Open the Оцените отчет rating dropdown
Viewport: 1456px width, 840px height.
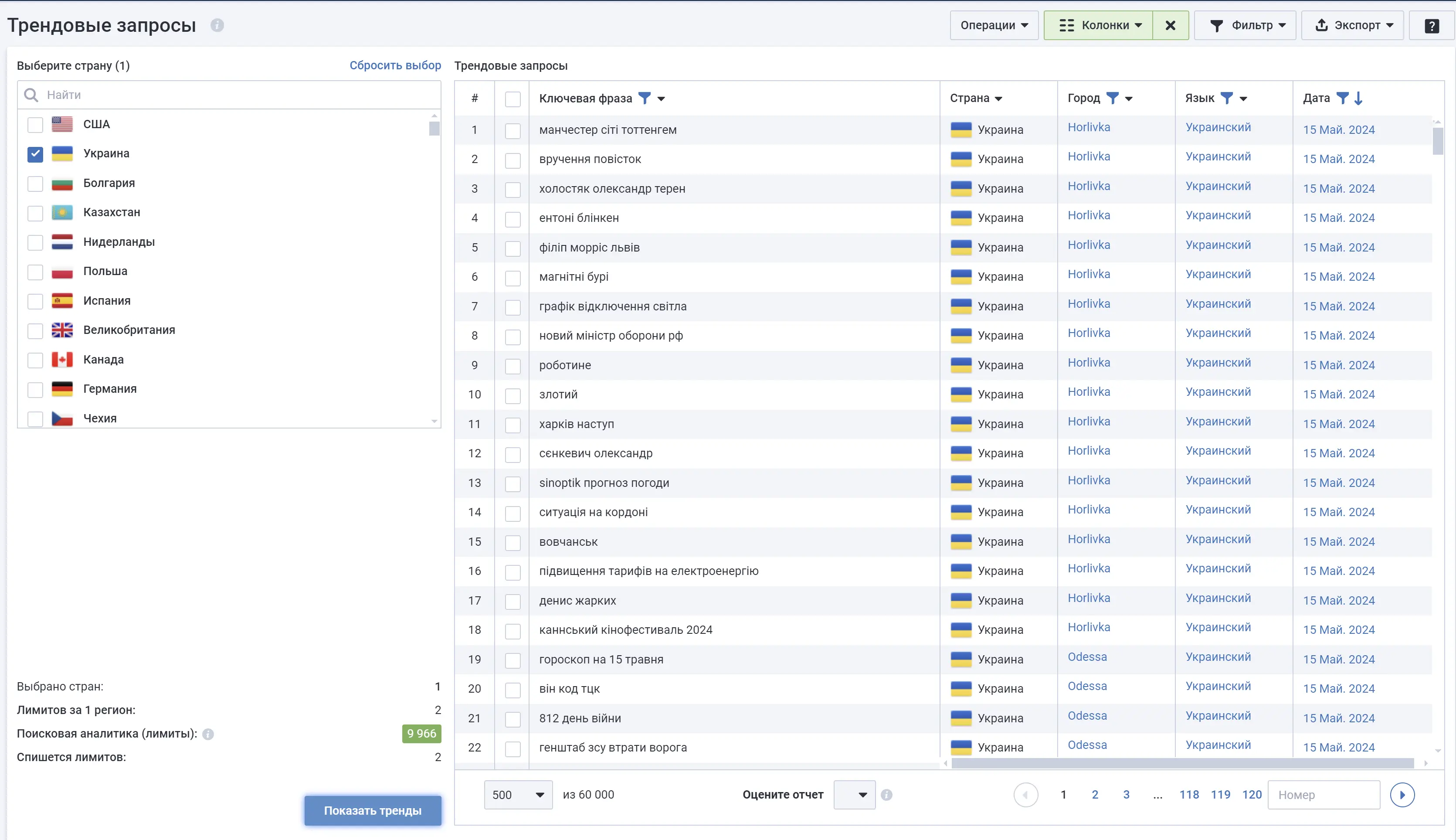[854, 795]
